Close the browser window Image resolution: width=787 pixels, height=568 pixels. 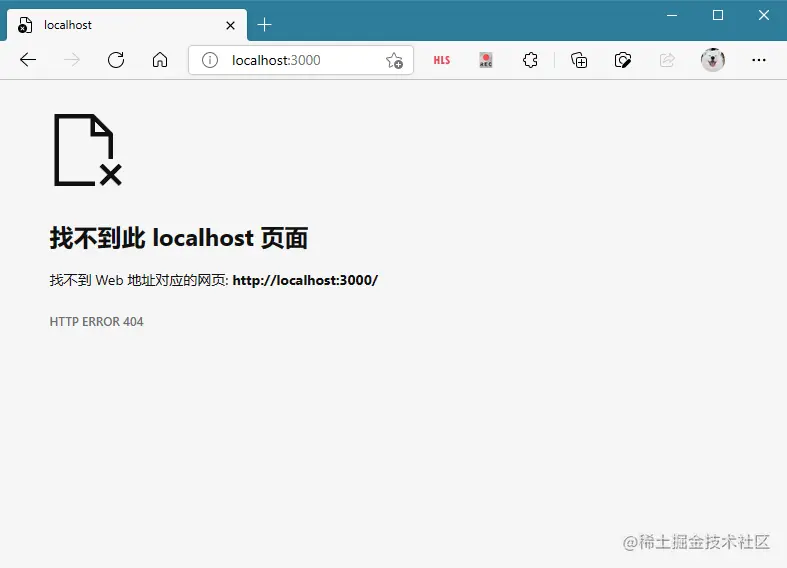pos(763,15)
